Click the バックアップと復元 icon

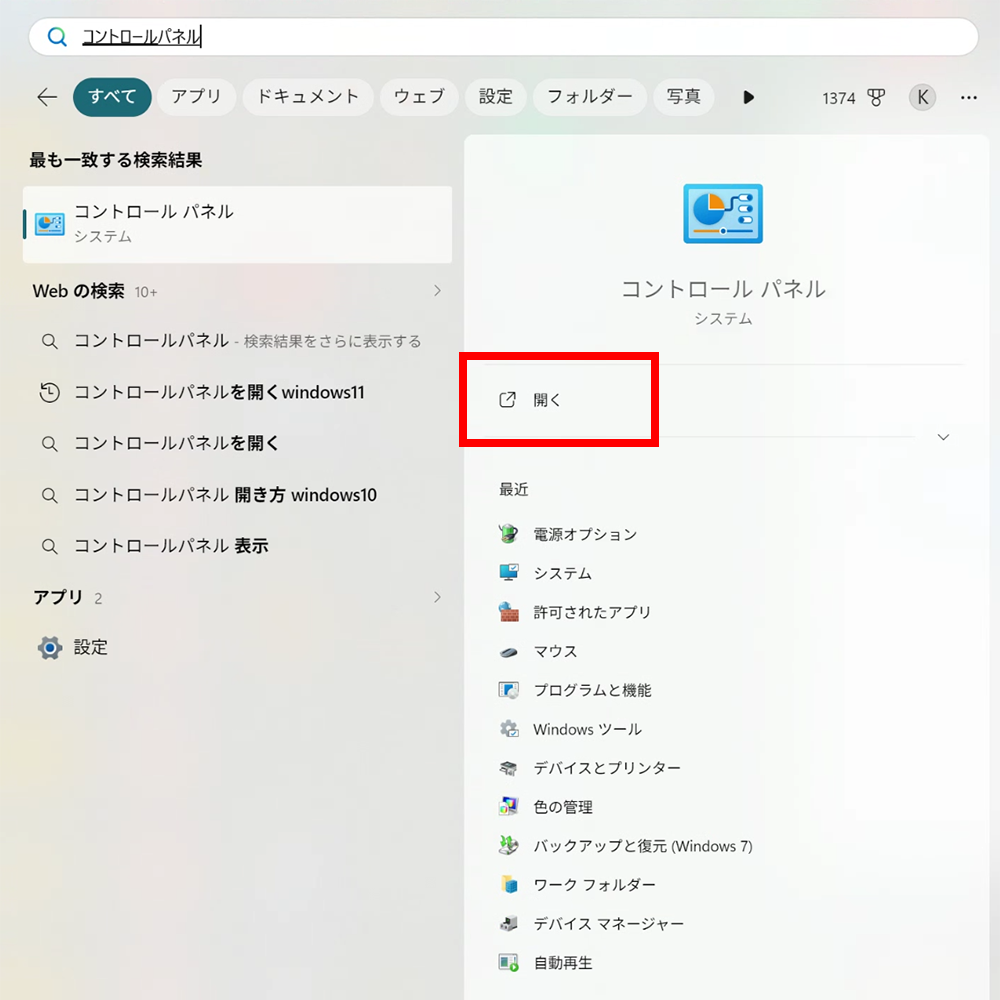click(x=508, y=846)
